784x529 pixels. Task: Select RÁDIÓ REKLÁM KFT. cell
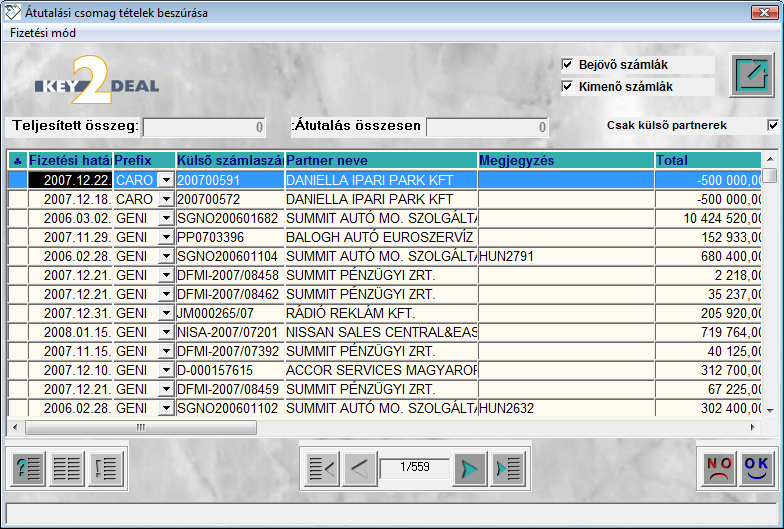click(x=381, y=313)
